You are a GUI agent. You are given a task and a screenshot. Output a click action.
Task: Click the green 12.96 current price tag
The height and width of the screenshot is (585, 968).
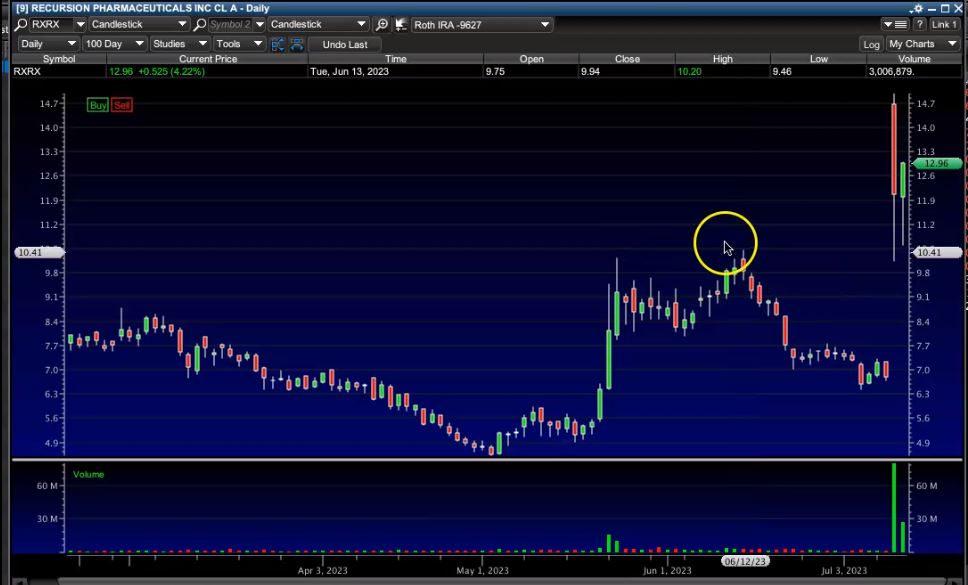click(x=937, y=164)
